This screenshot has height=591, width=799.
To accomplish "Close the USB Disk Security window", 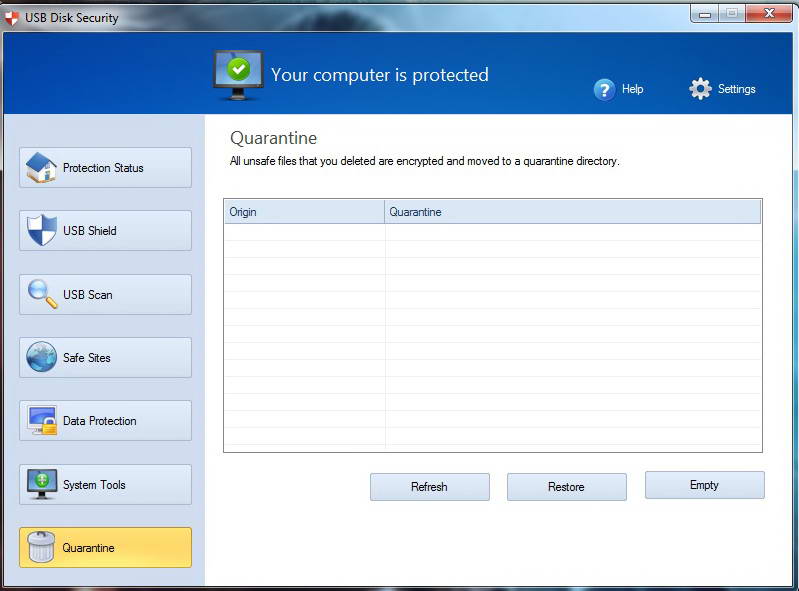I will pyautogui.click(x=769, y=14).
